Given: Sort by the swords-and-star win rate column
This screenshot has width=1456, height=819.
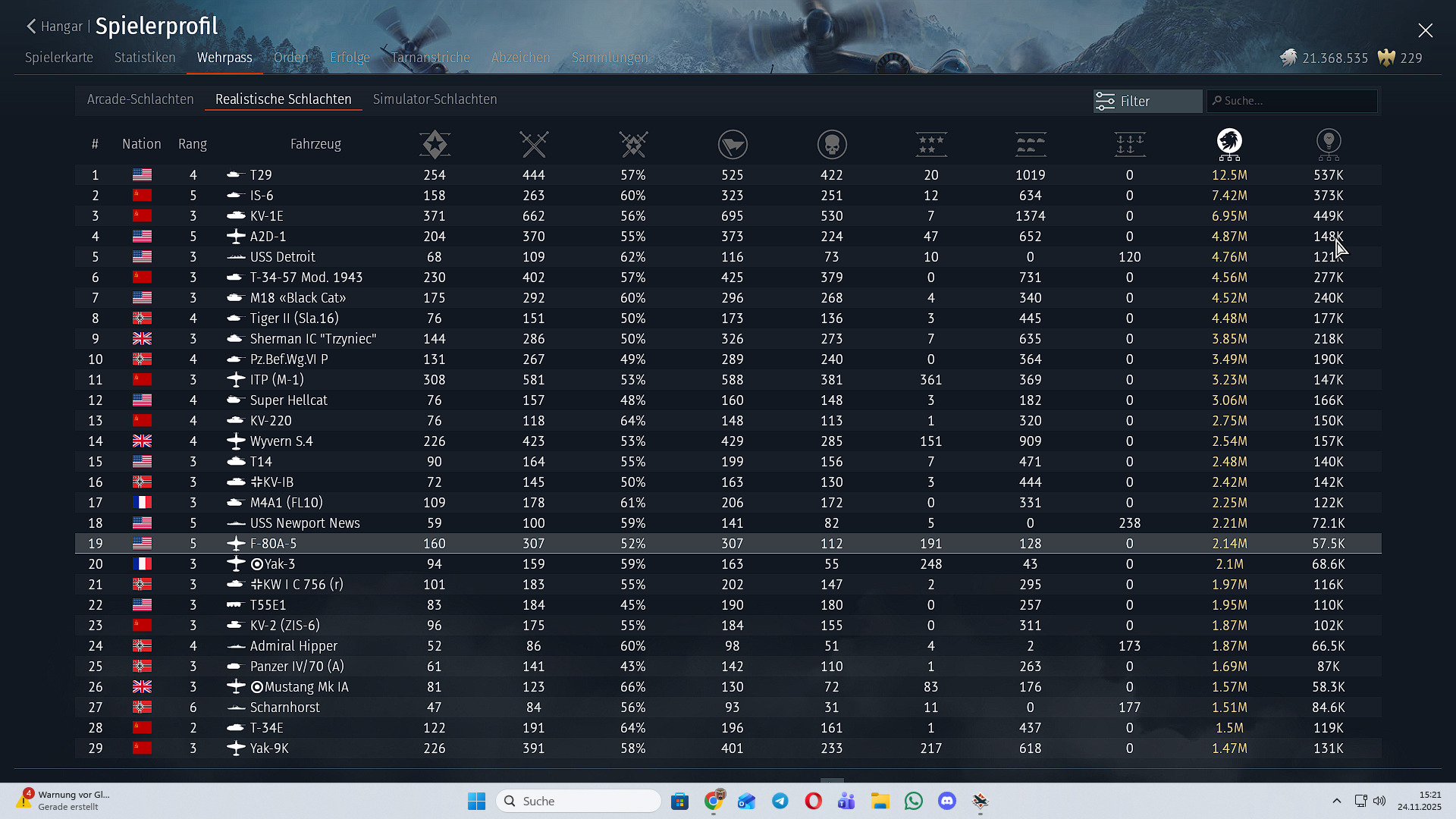Looking at the screenshot, I should click(633, 144).
